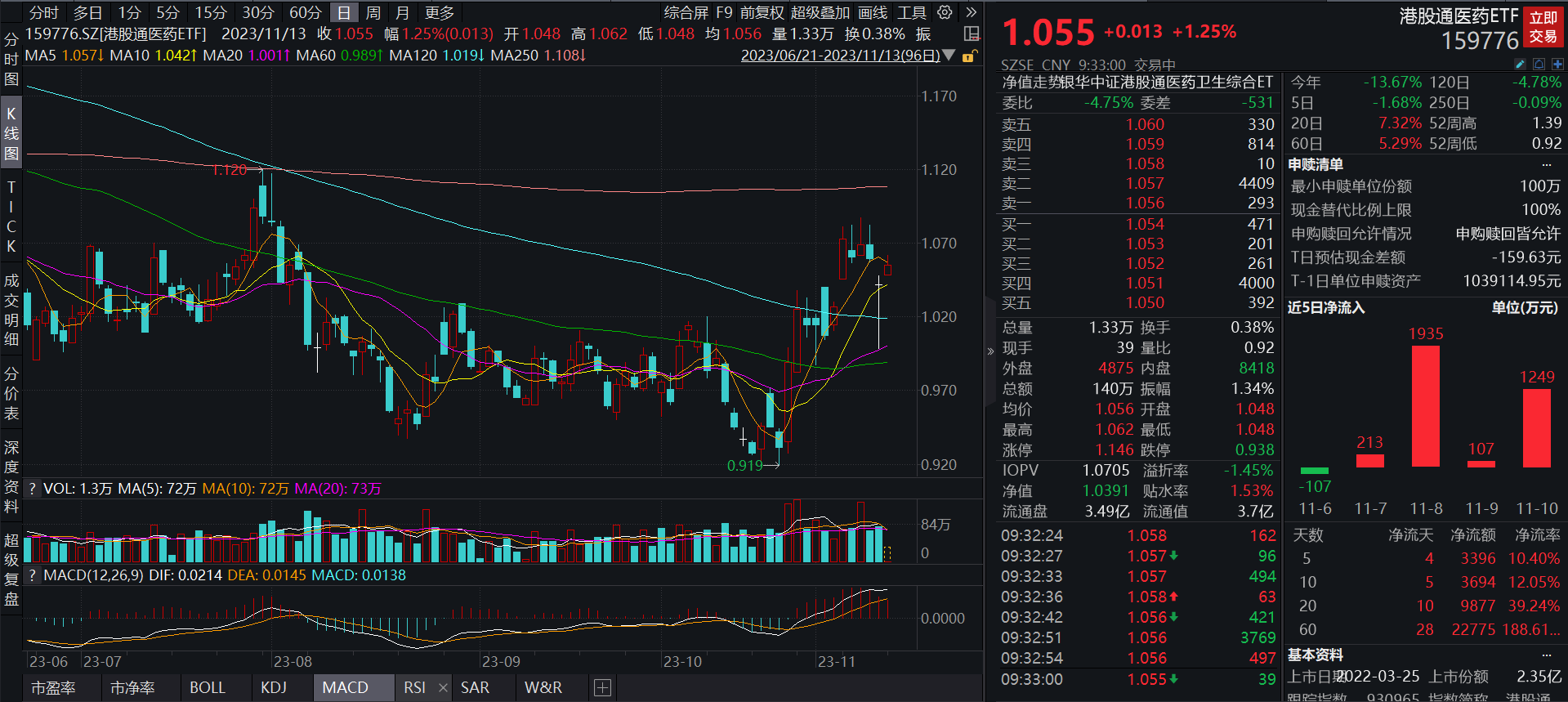1568x702 pixels.
Task: Select the 周 weekly period
Action: pos(373,12)
